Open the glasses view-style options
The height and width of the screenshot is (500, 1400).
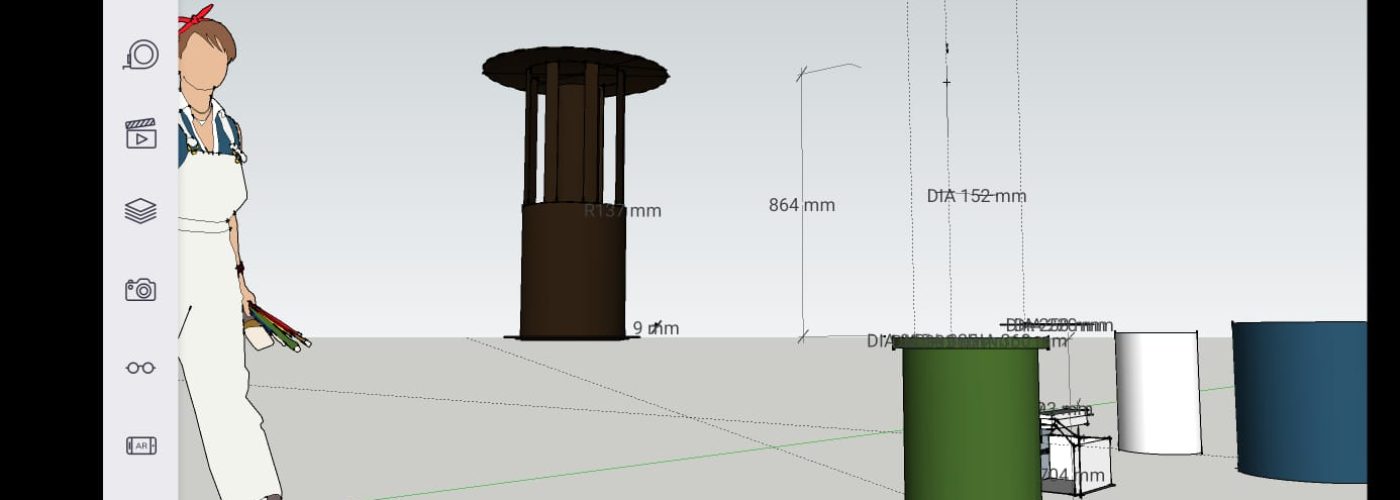point(141,368)
